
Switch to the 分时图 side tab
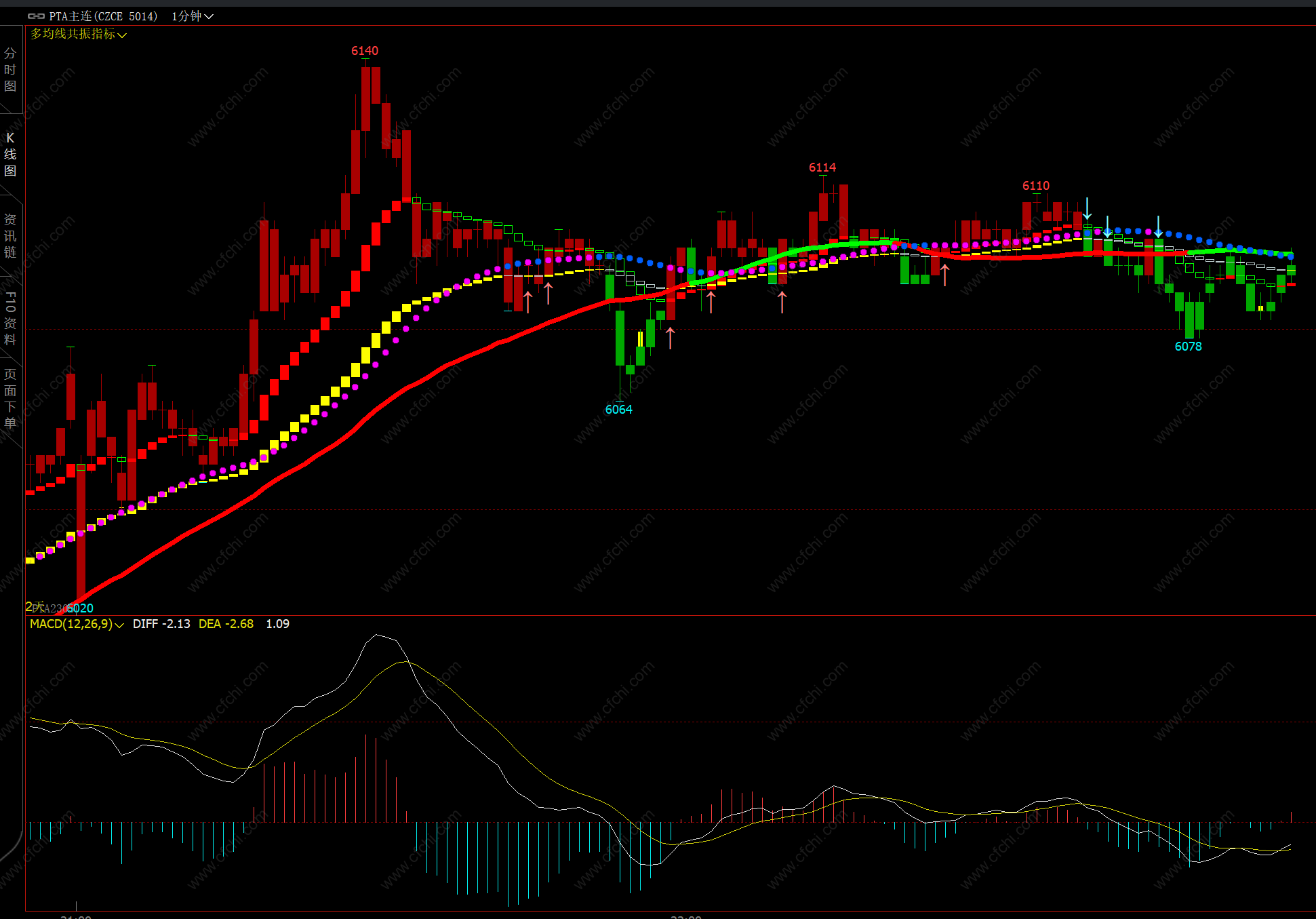pyautogui.click(x=10, y=69)
